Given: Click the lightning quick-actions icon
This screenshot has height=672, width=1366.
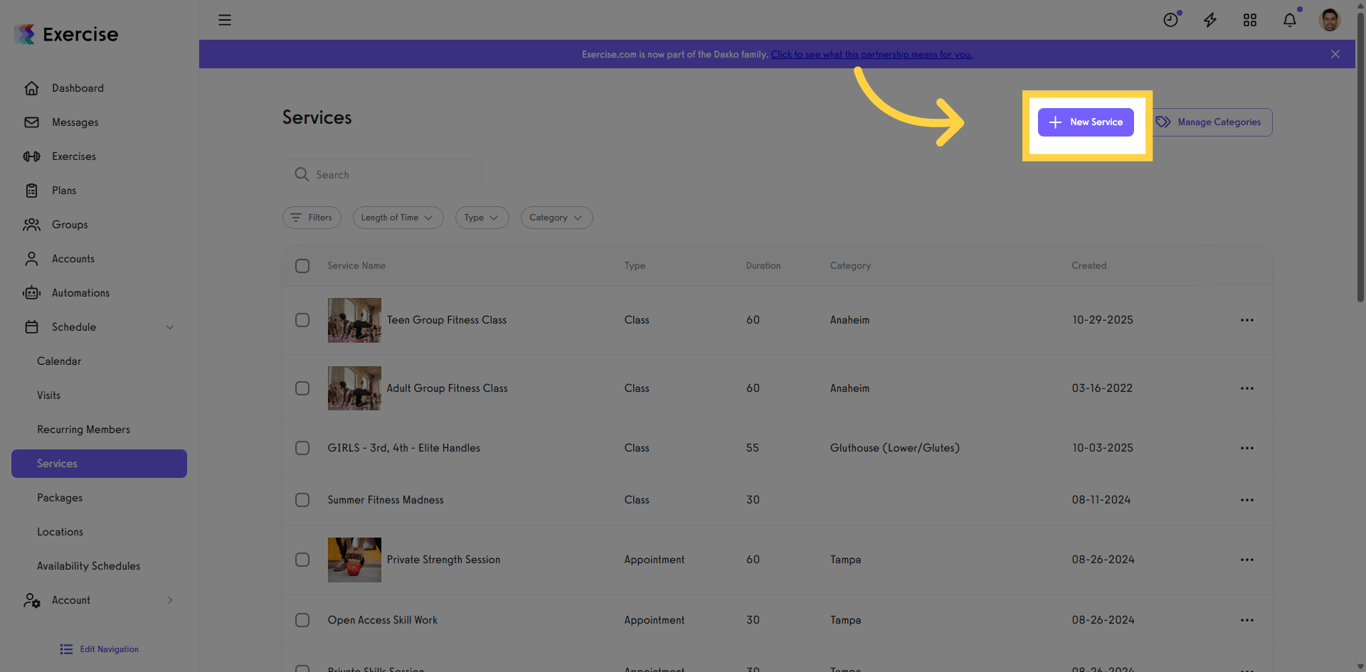Looking at the screenshot, I should (x=1210, y=19).
